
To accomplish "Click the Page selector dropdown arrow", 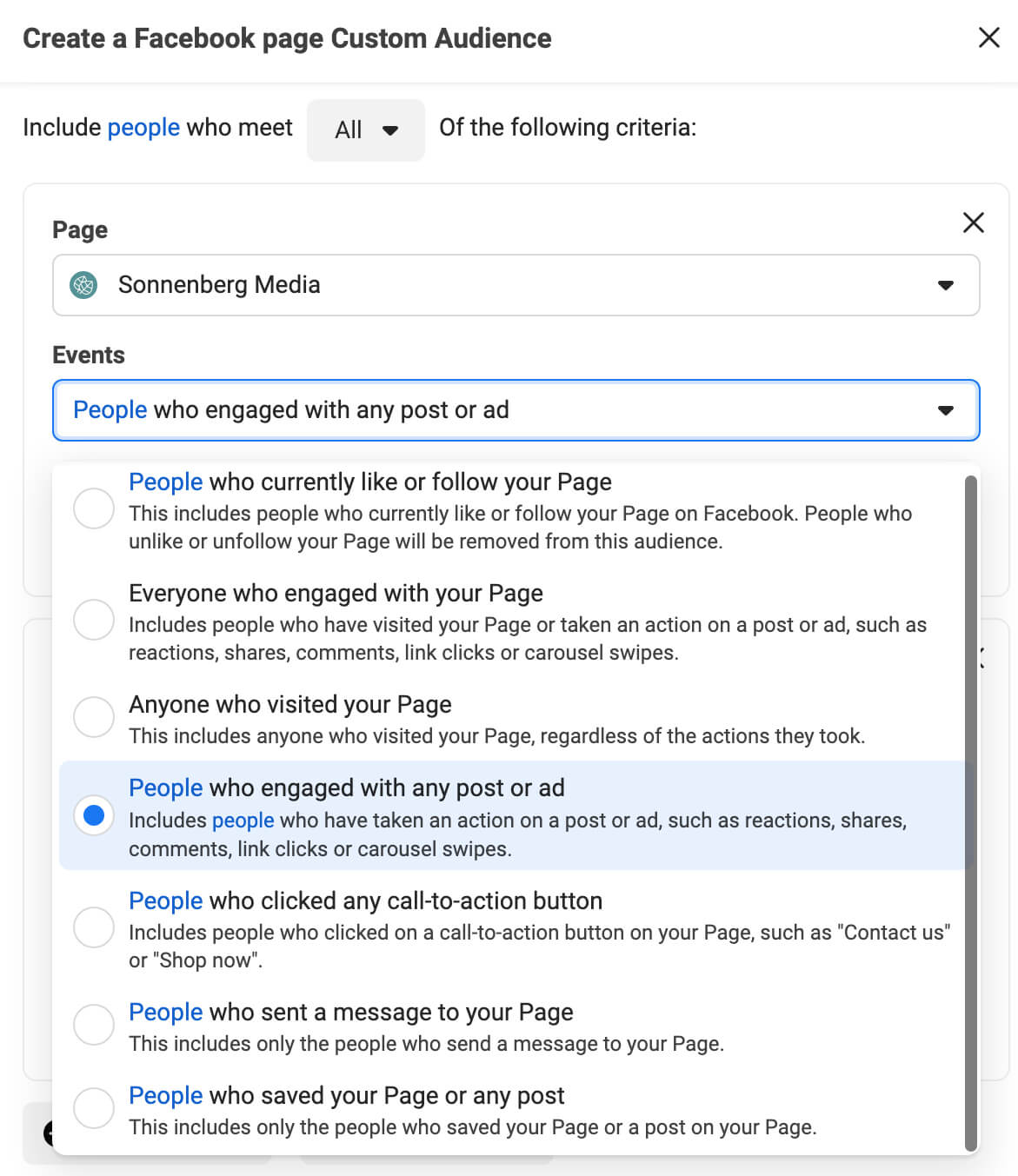I will pyautogui.click(x=947, y=285).
